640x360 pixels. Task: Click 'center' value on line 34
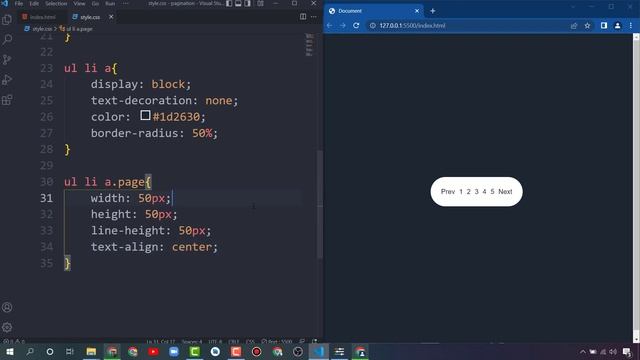[x=192, y=247]
